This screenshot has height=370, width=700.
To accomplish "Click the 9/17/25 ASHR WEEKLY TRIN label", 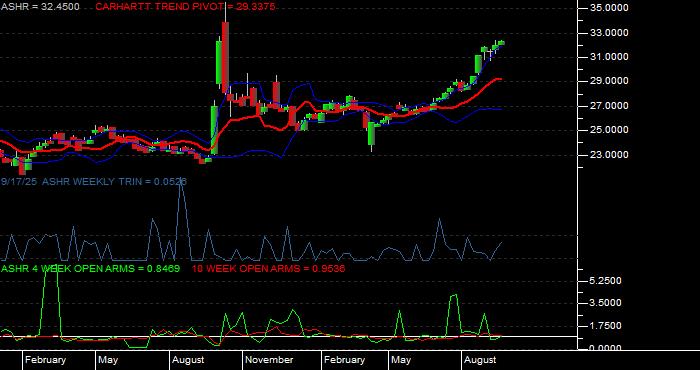I will (x=94, y=181).
